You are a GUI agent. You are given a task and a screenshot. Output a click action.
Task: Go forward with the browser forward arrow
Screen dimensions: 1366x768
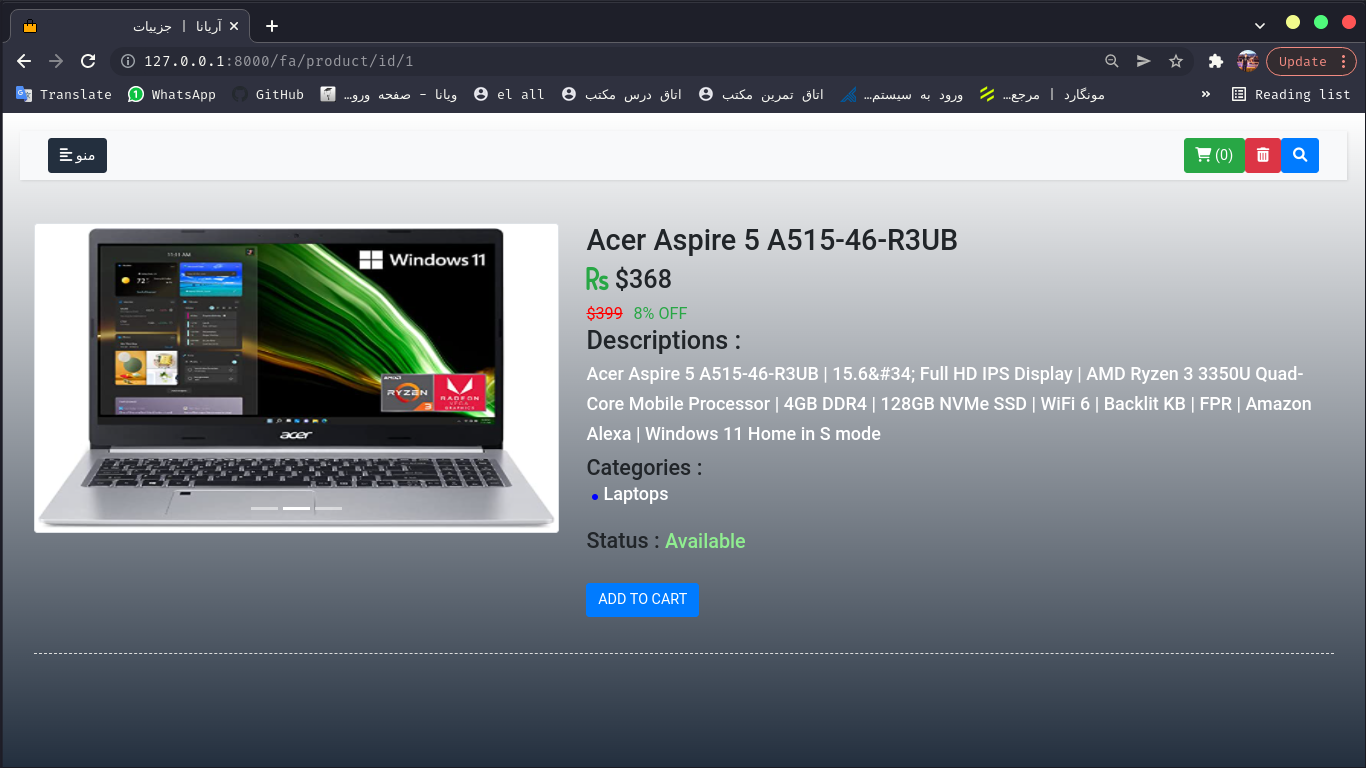56,61
